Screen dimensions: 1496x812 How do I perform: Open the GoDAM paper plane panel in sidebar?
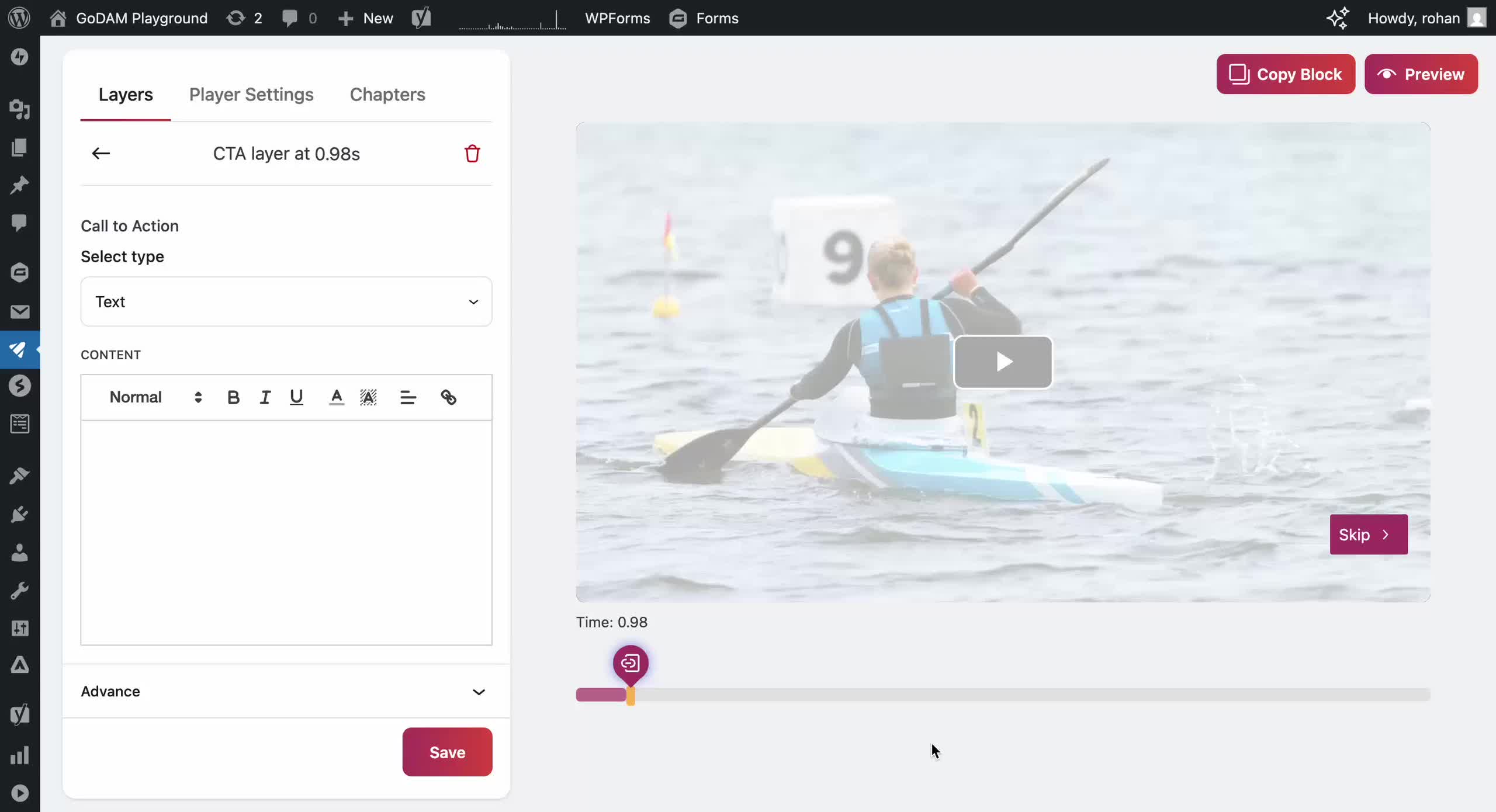[20, 350]
